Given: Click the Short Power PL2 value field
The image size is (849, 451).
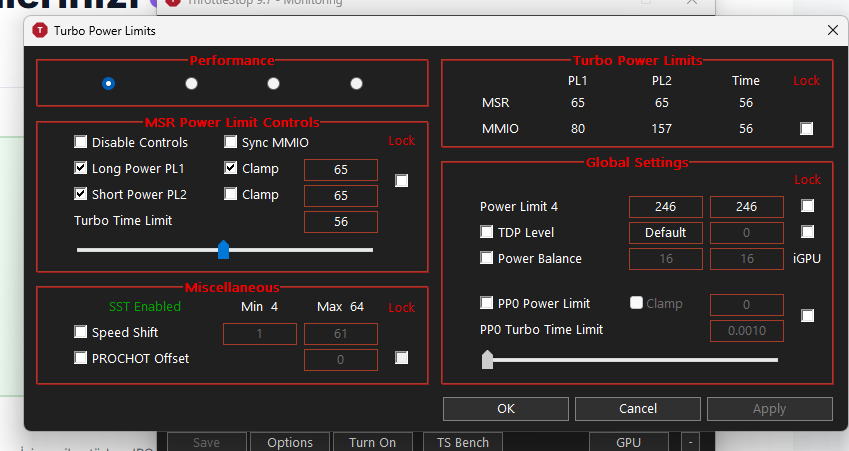Looking at the screenshot, I should coord(341,195).
